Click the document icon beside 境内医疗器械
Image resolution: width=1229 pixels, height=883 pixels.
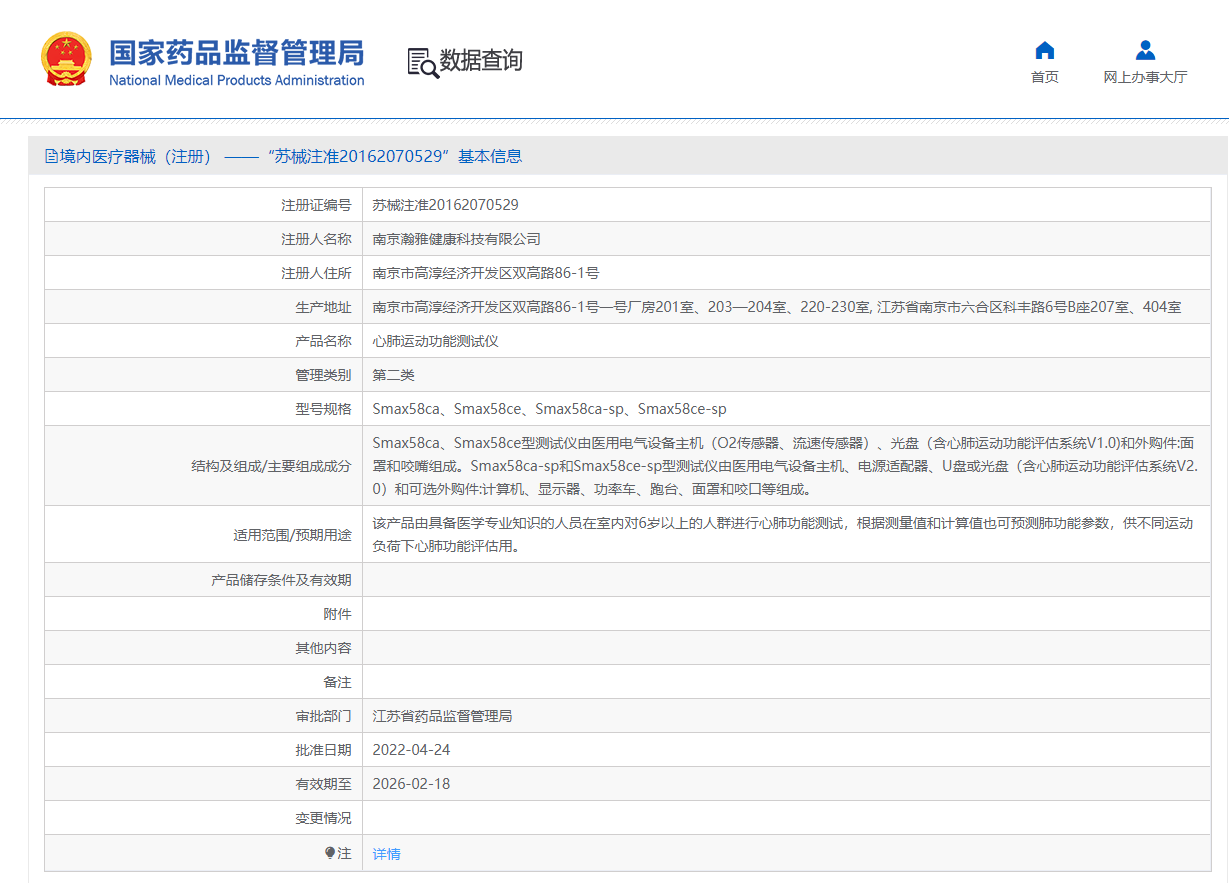click(51, 156)
